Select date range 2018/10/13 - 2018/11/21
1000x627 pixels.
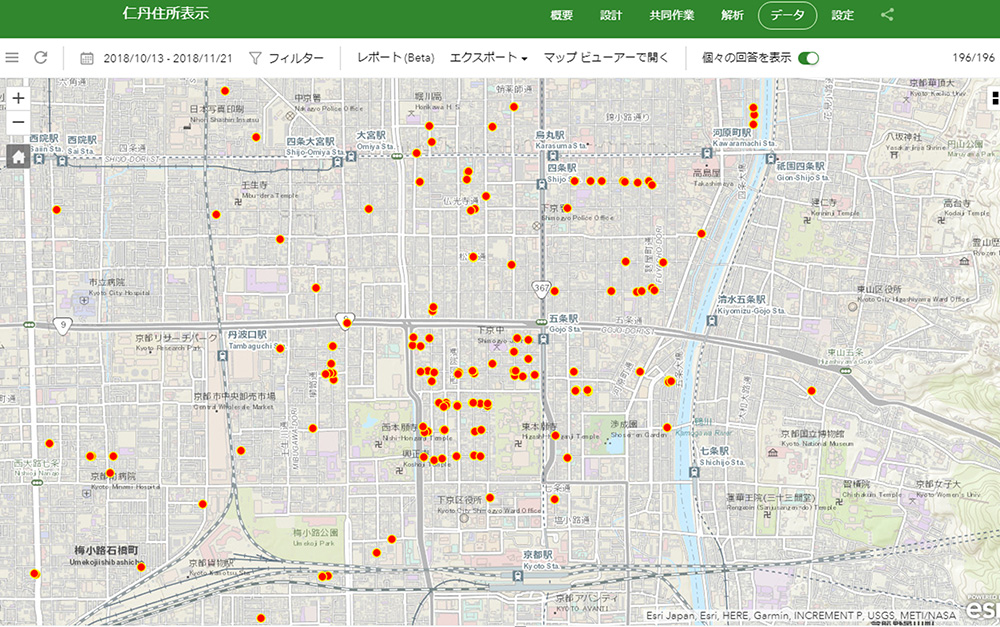pyautogui.click(x=168, y=58)
